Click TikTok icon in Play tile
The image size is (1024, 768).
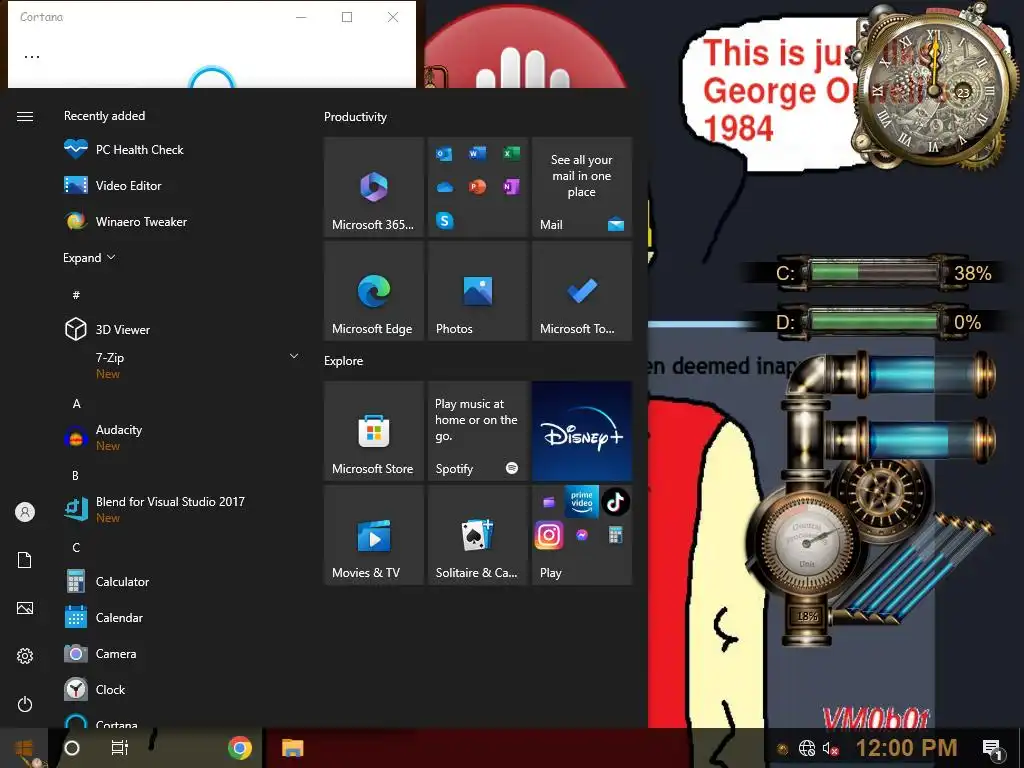tap(615, 502)
